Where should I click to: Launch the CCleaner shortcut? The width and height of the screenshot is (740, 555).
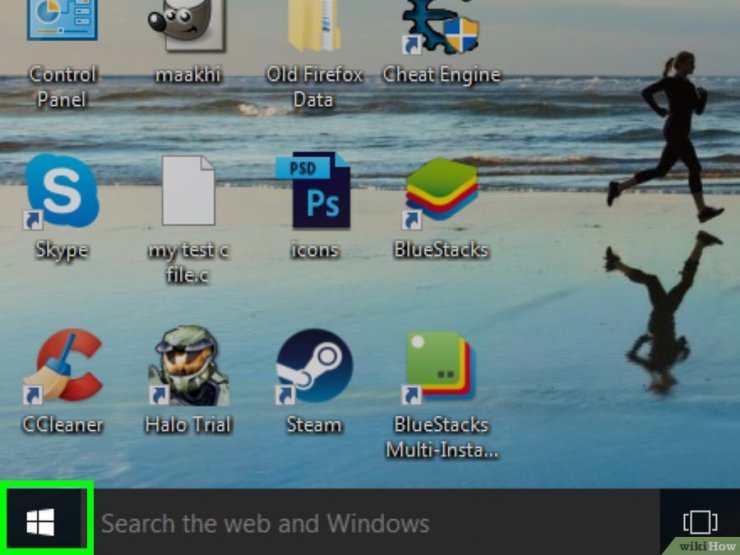click(x=62, y=367)
